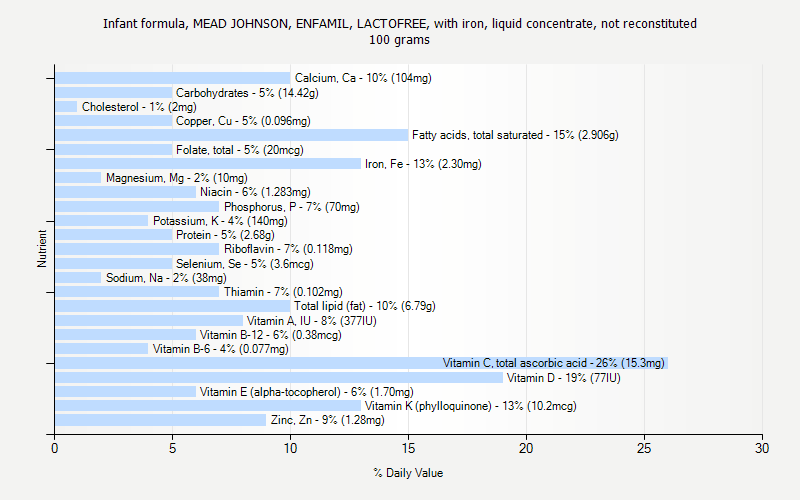Click the Zinc, Zn - 9% (1.28mg) label

[x=327, y=420]
